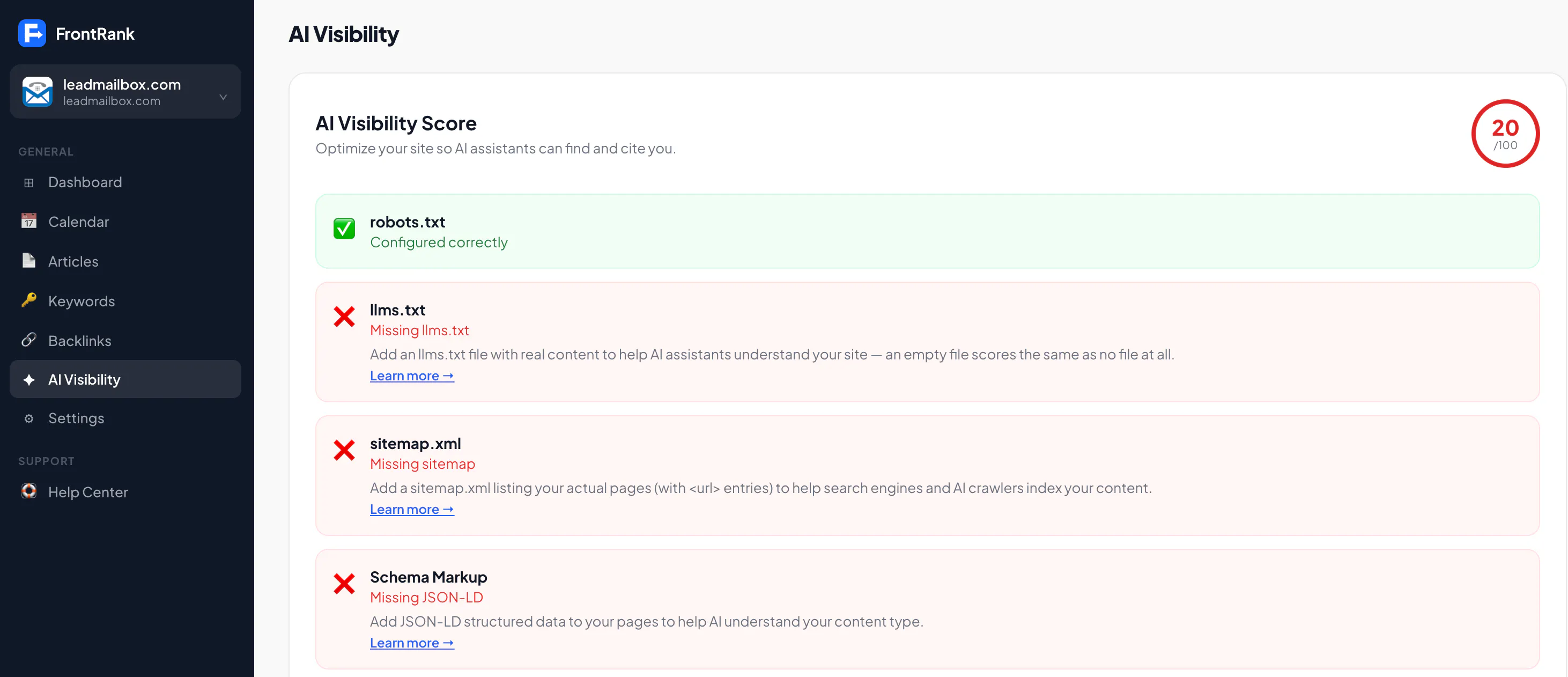Click the AI Visibility Score heading
The image size is (1568, 677).
coord(396,123)
